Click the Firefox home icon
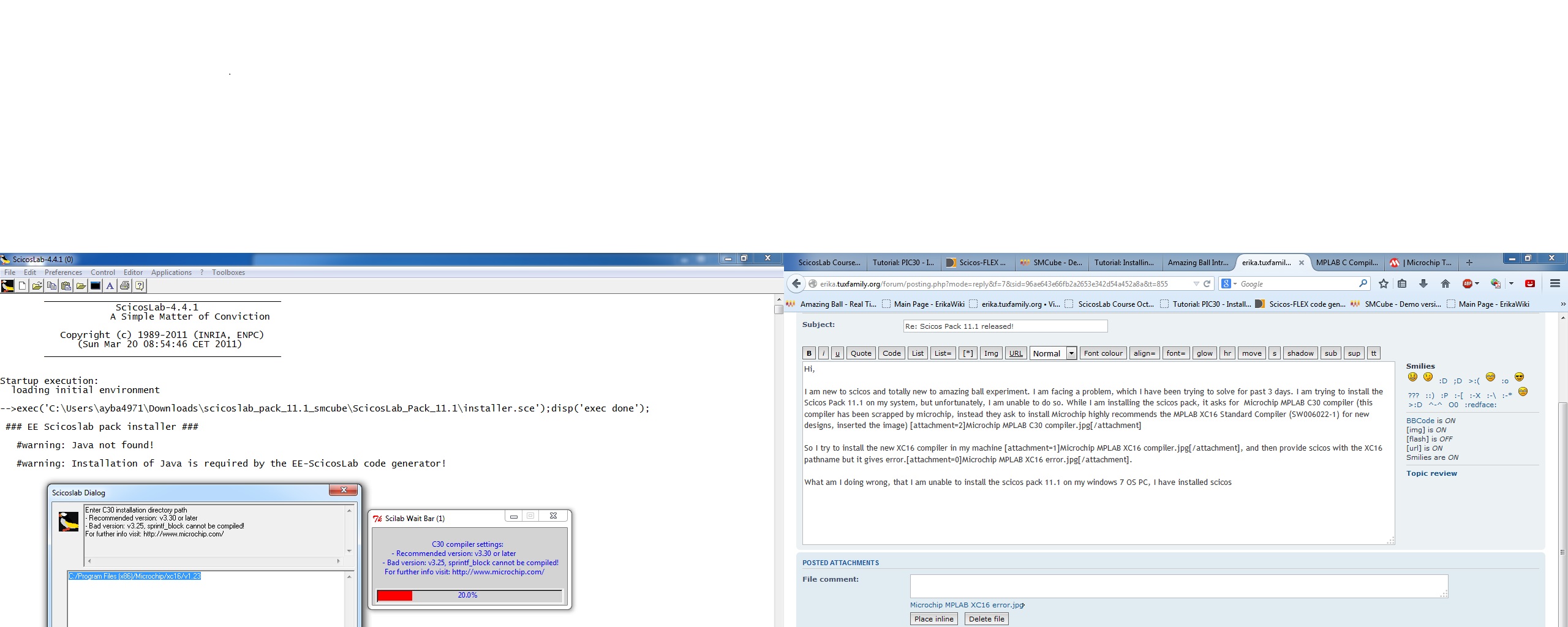Viewport: 1568px width, 627px height. pos(1445,283)
